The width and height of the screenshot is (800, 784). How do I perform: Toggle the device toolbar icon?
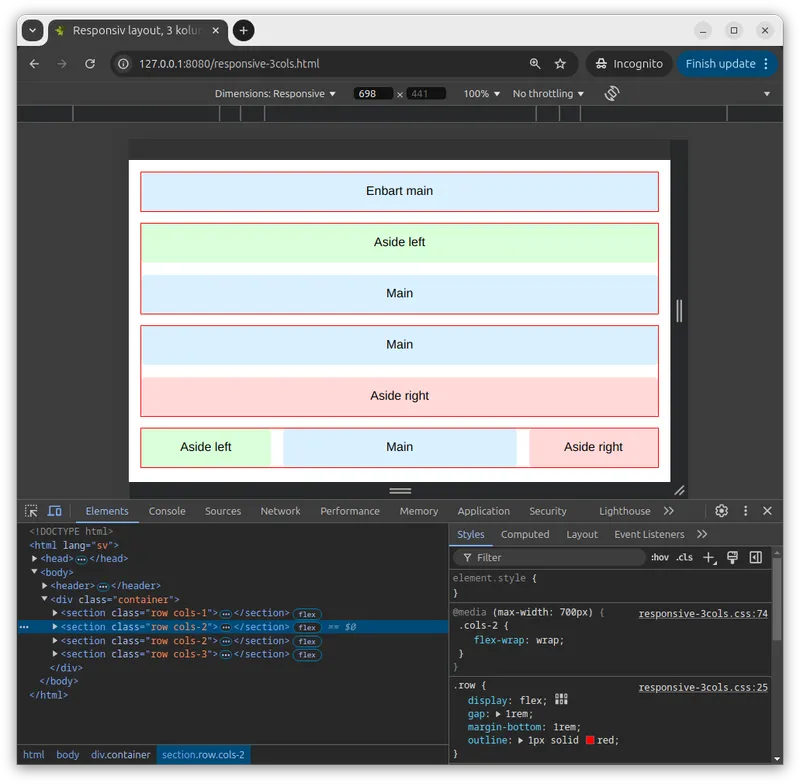click(55, 511)
